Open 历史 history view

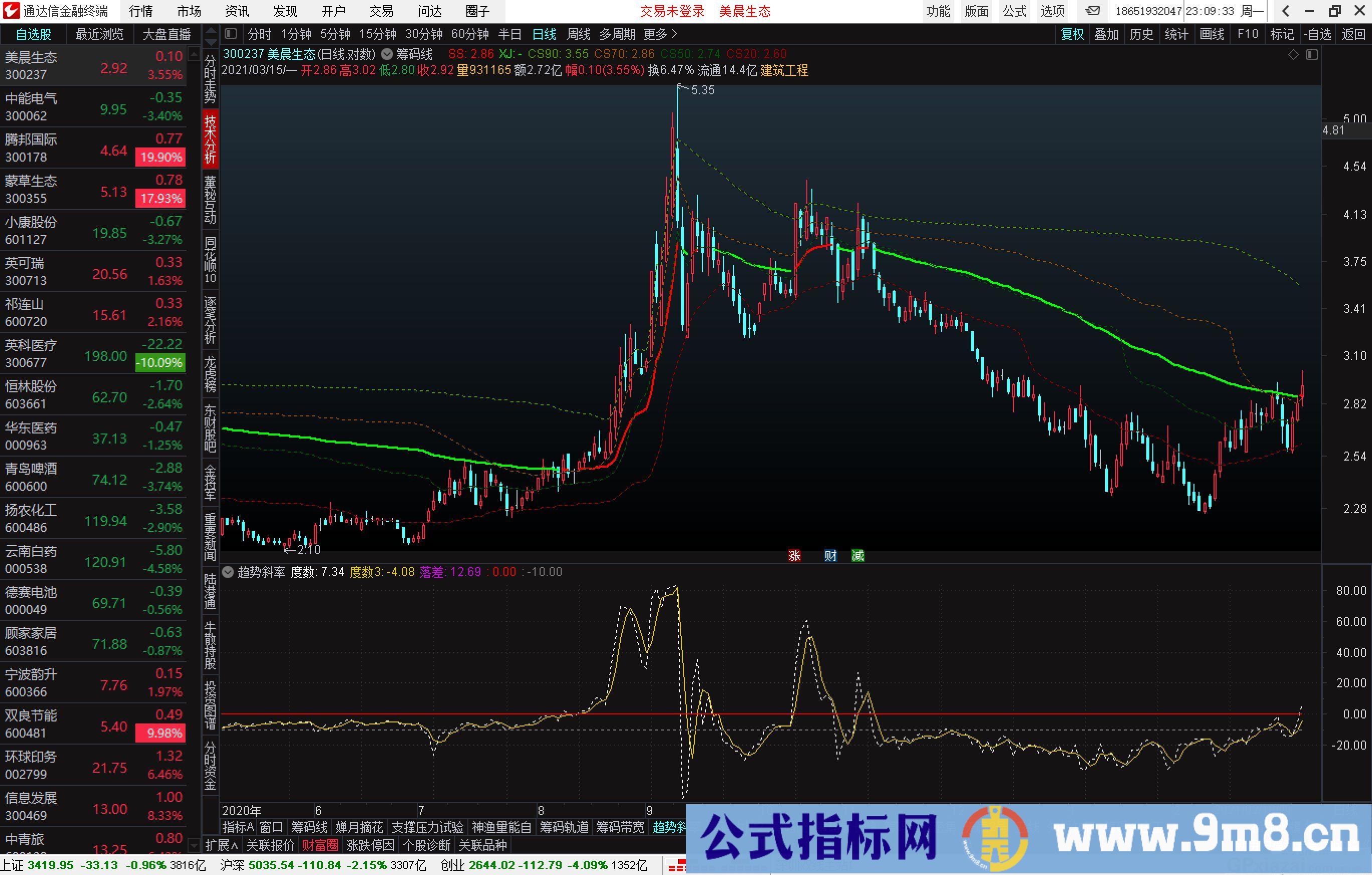coord(1142,34)
